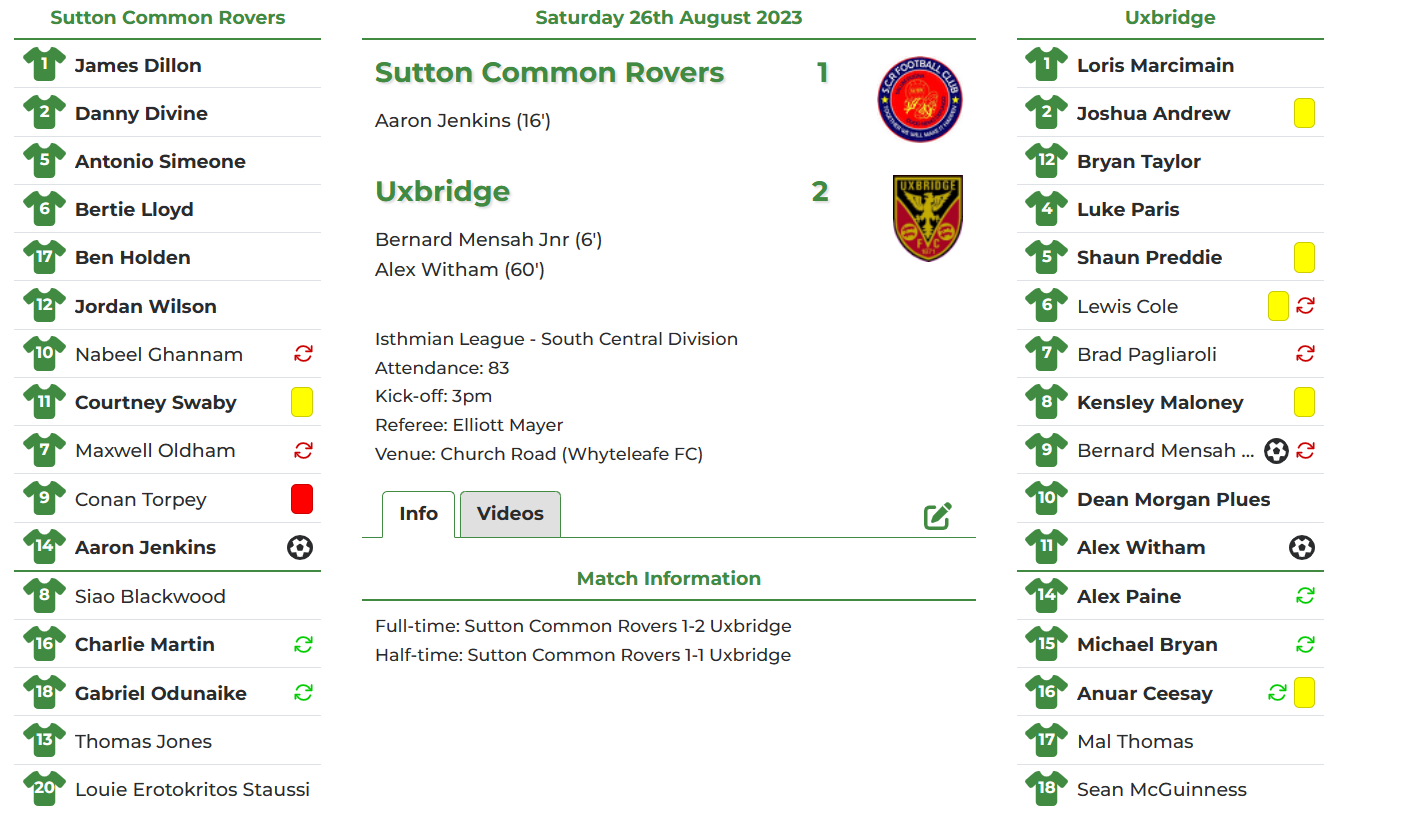Open the Sutton Common Rovers team page
This screenshot has height=828, width=1424.
coord(167,17)
